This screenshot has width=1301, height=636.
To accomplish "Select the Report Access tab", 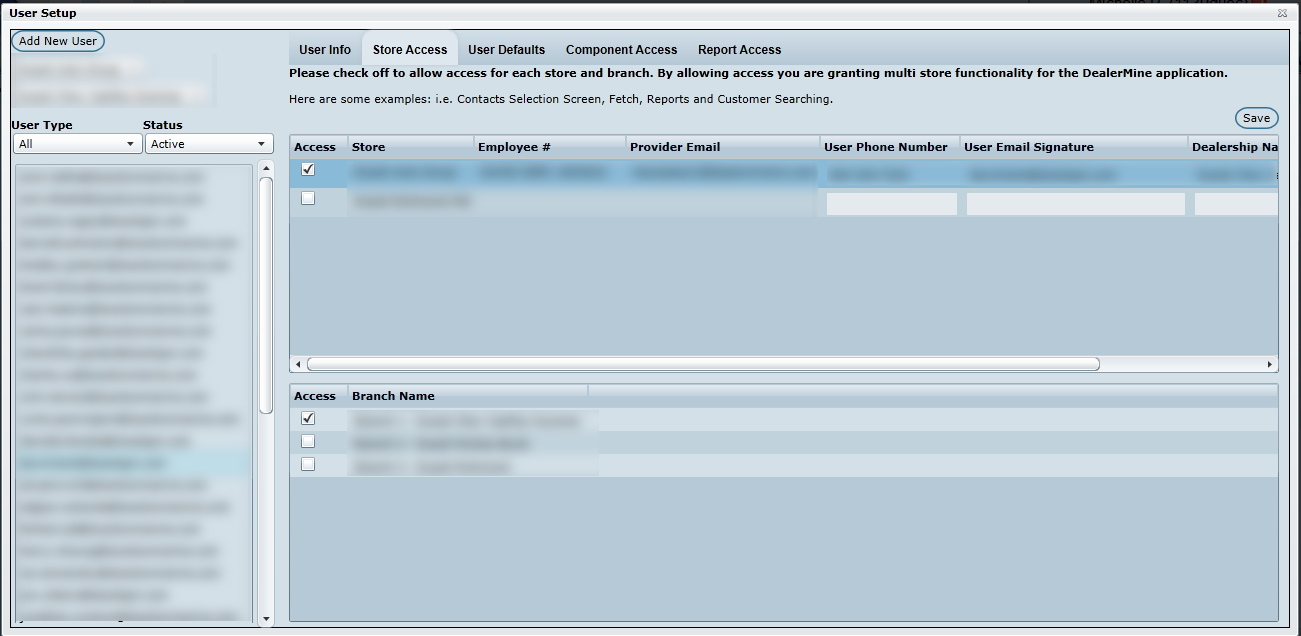I will point(739,50).
